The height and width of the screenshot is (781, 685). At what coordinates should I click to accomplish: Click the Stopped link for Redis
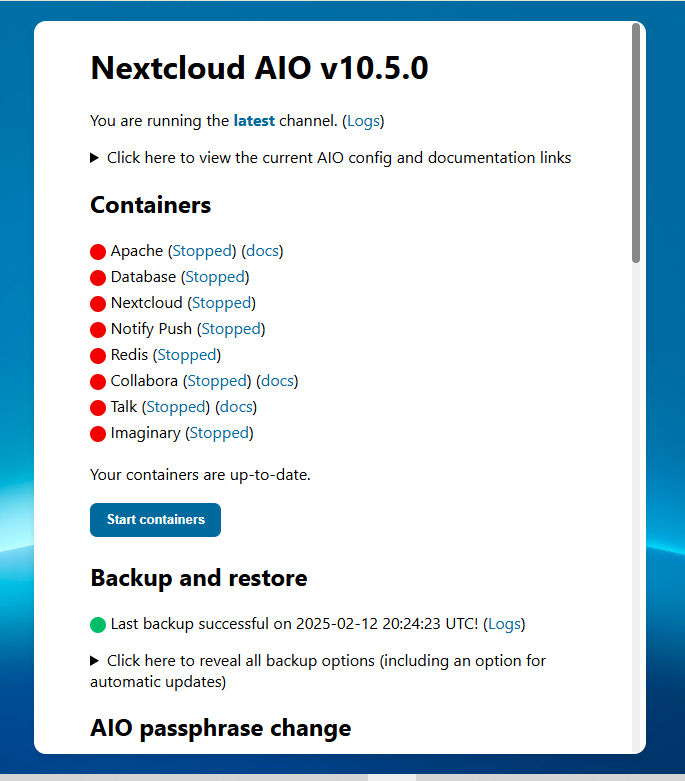[x=187, y=355]
